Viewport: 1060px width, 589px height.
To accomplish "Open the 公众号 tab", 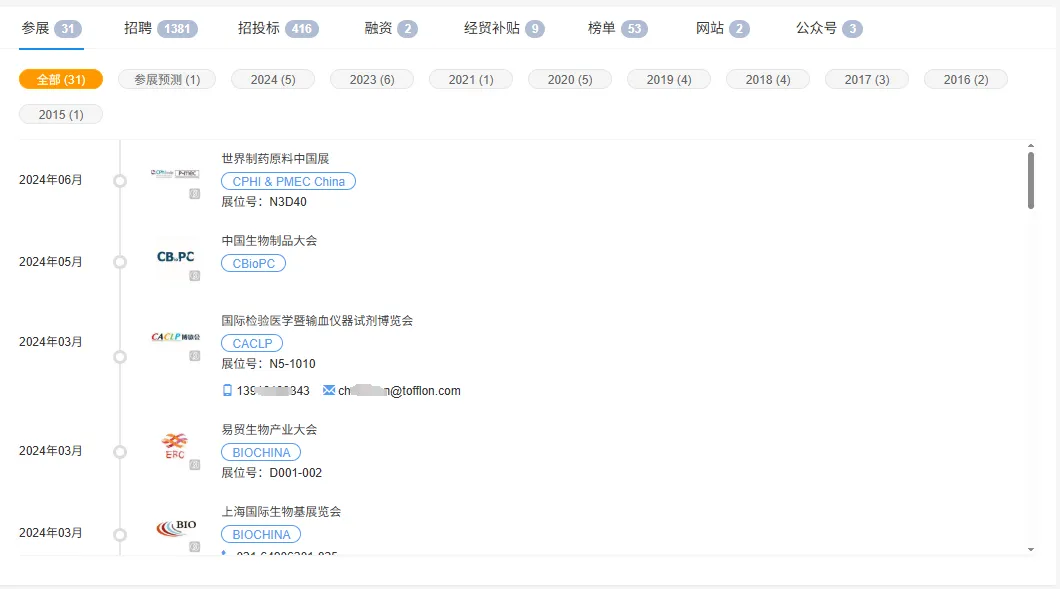I will tap(829, 28).
